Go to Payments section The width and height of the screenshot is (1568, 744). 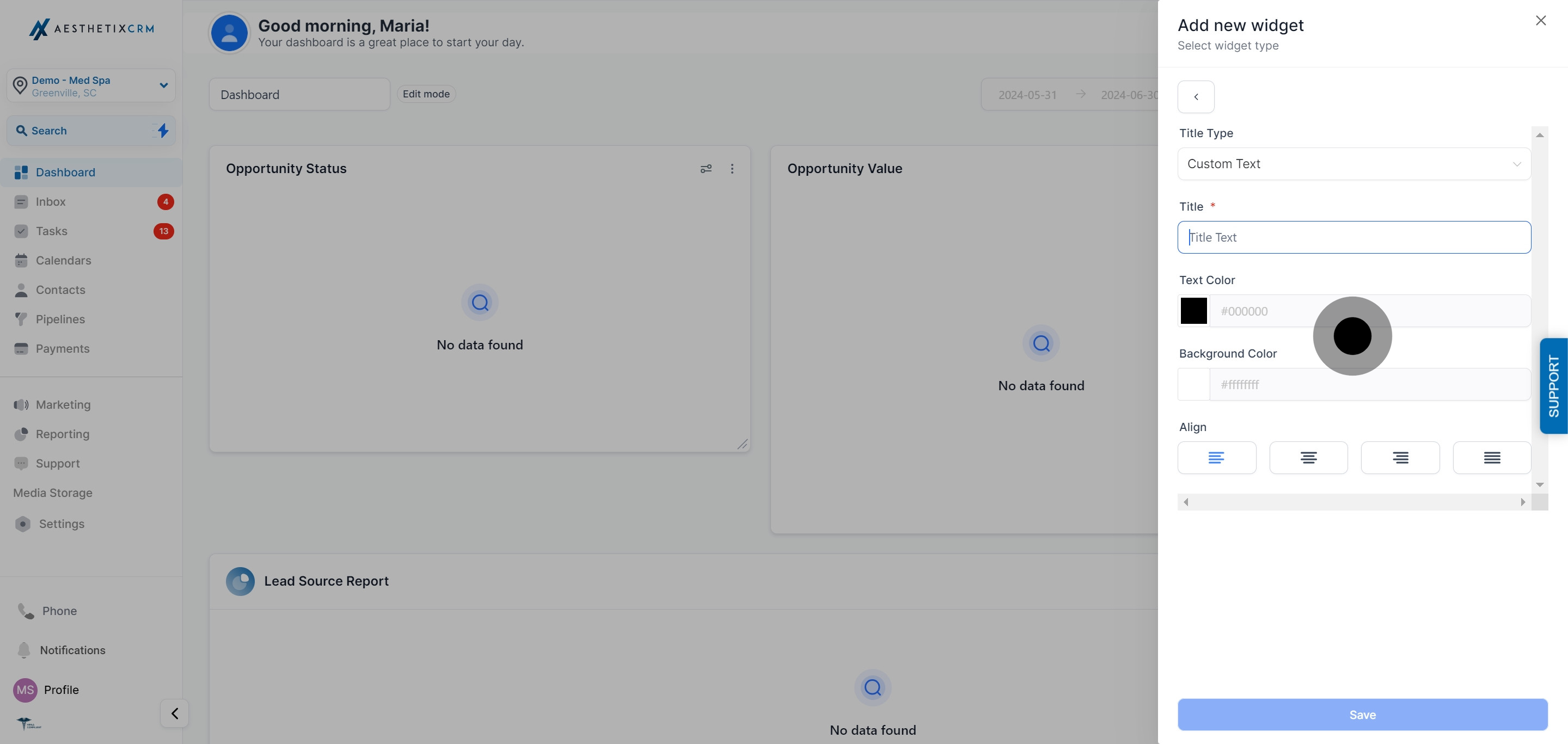(91, 348)
